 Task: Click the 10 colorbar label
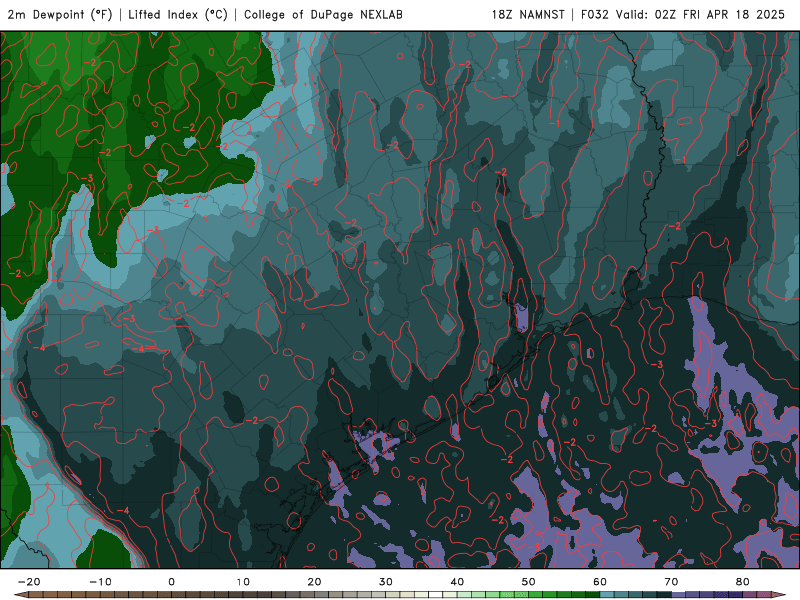click(243, 582)
